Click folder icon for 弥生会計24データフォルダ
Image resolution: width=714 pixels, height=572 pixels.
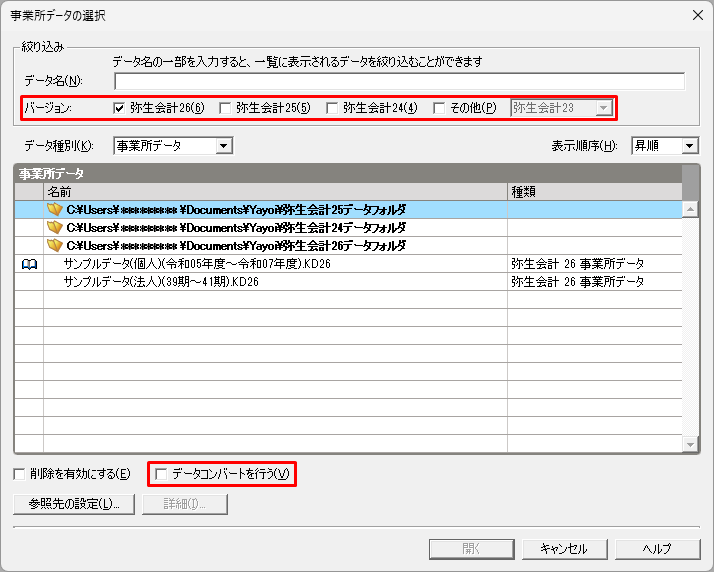point(55,228)
